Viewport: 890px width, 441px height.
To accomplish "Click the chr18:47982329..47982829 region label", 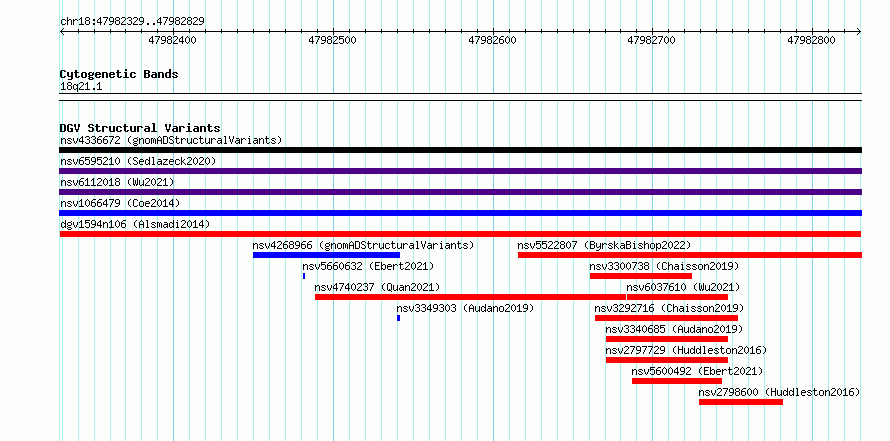I will [x=132, y=22].
